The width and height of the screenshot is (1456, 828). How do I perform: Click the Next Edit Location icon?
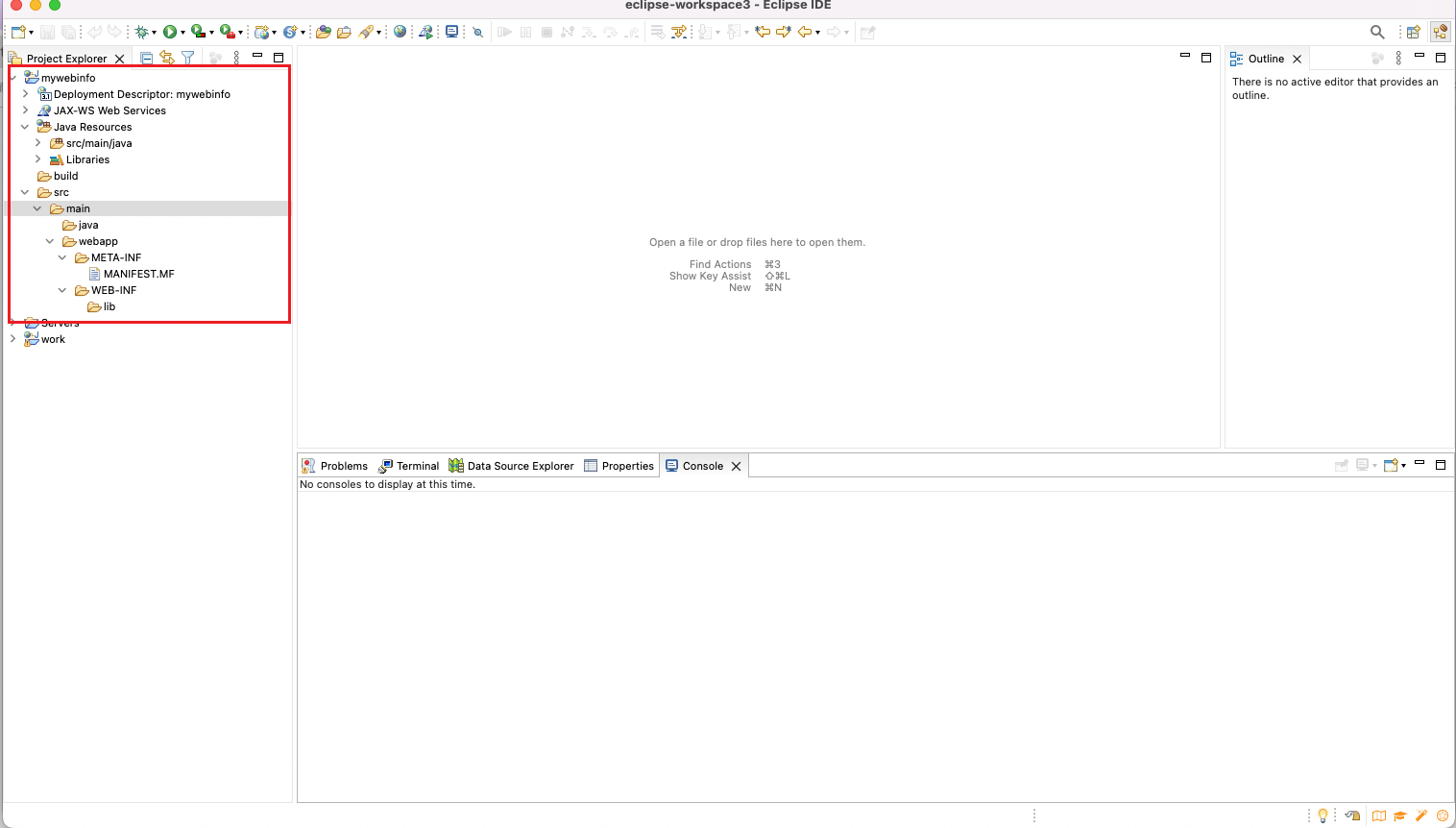point(784,32)
